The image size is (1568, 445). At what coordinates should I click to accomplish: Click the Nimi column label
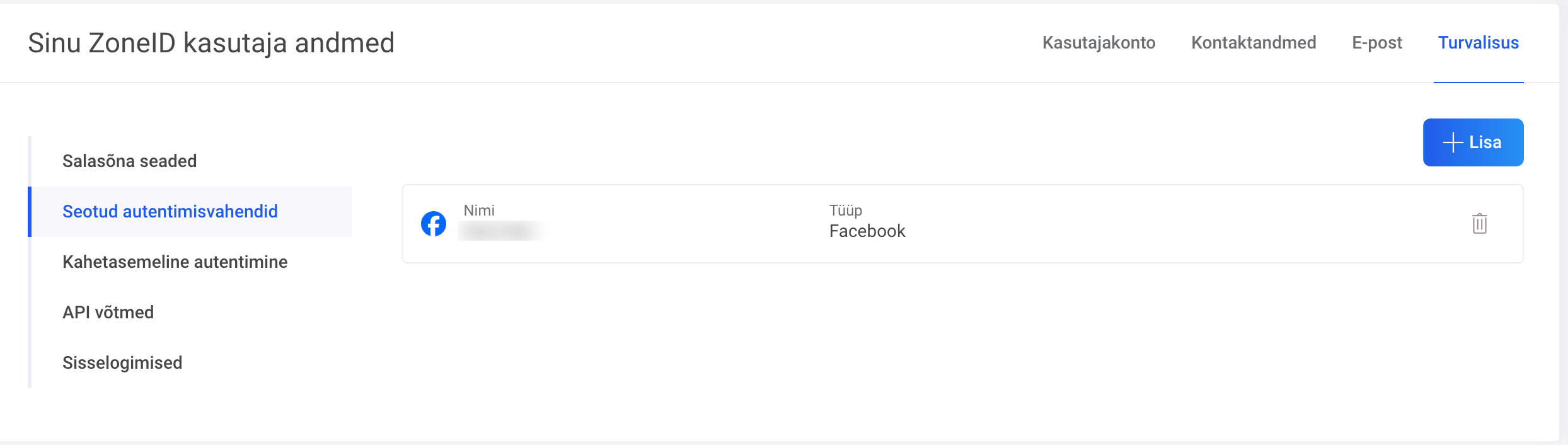479,211
